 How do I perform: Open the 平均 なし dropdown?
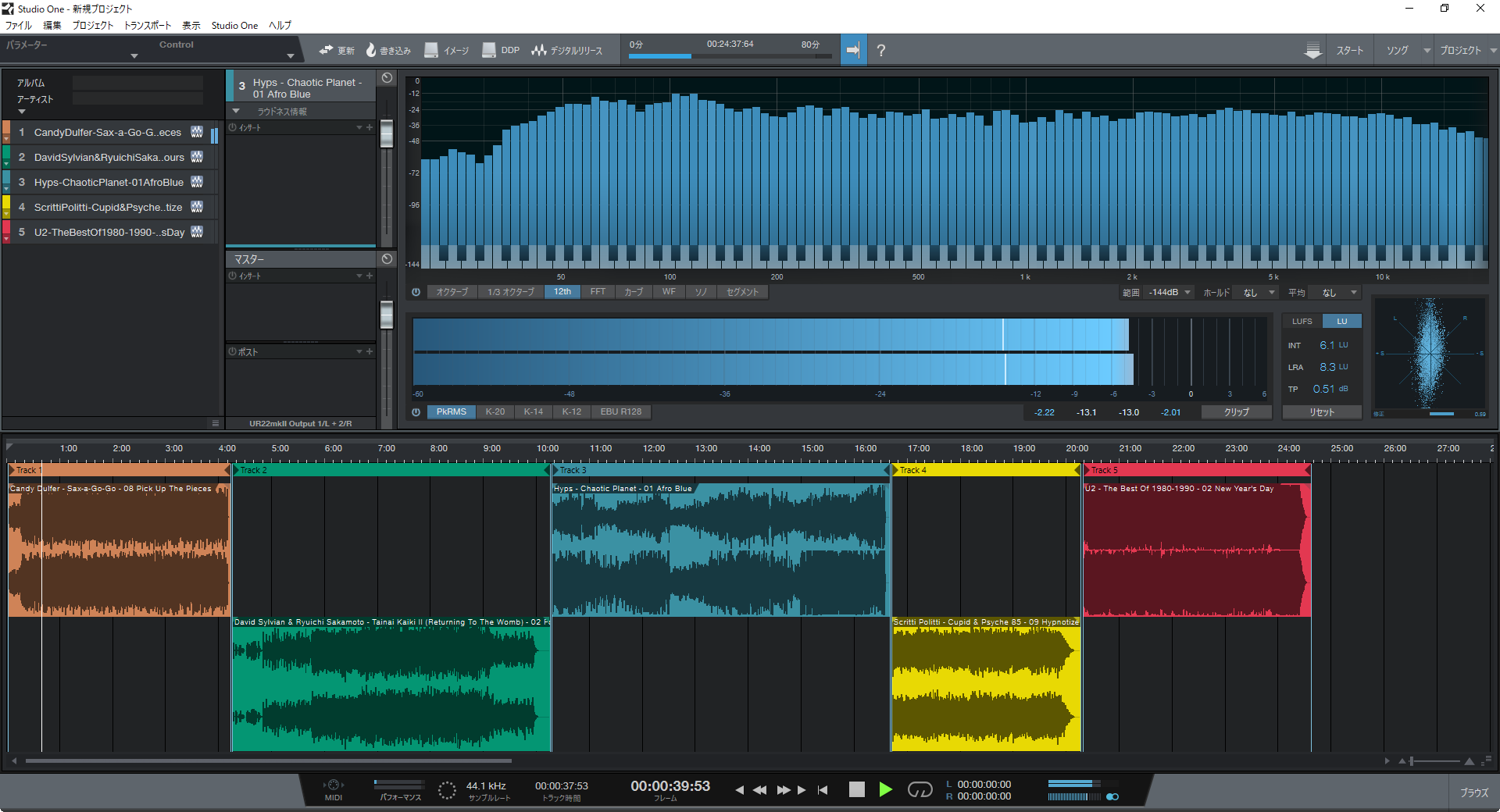[x=1336, y=292]
